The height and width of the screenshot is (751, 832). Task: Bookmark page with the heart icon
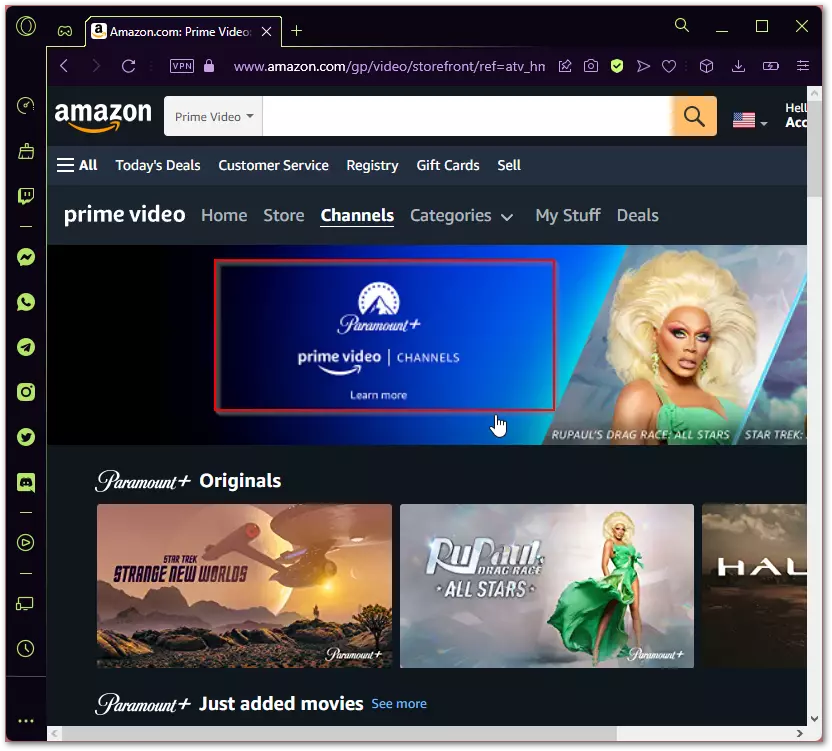(x=669, y=66)
